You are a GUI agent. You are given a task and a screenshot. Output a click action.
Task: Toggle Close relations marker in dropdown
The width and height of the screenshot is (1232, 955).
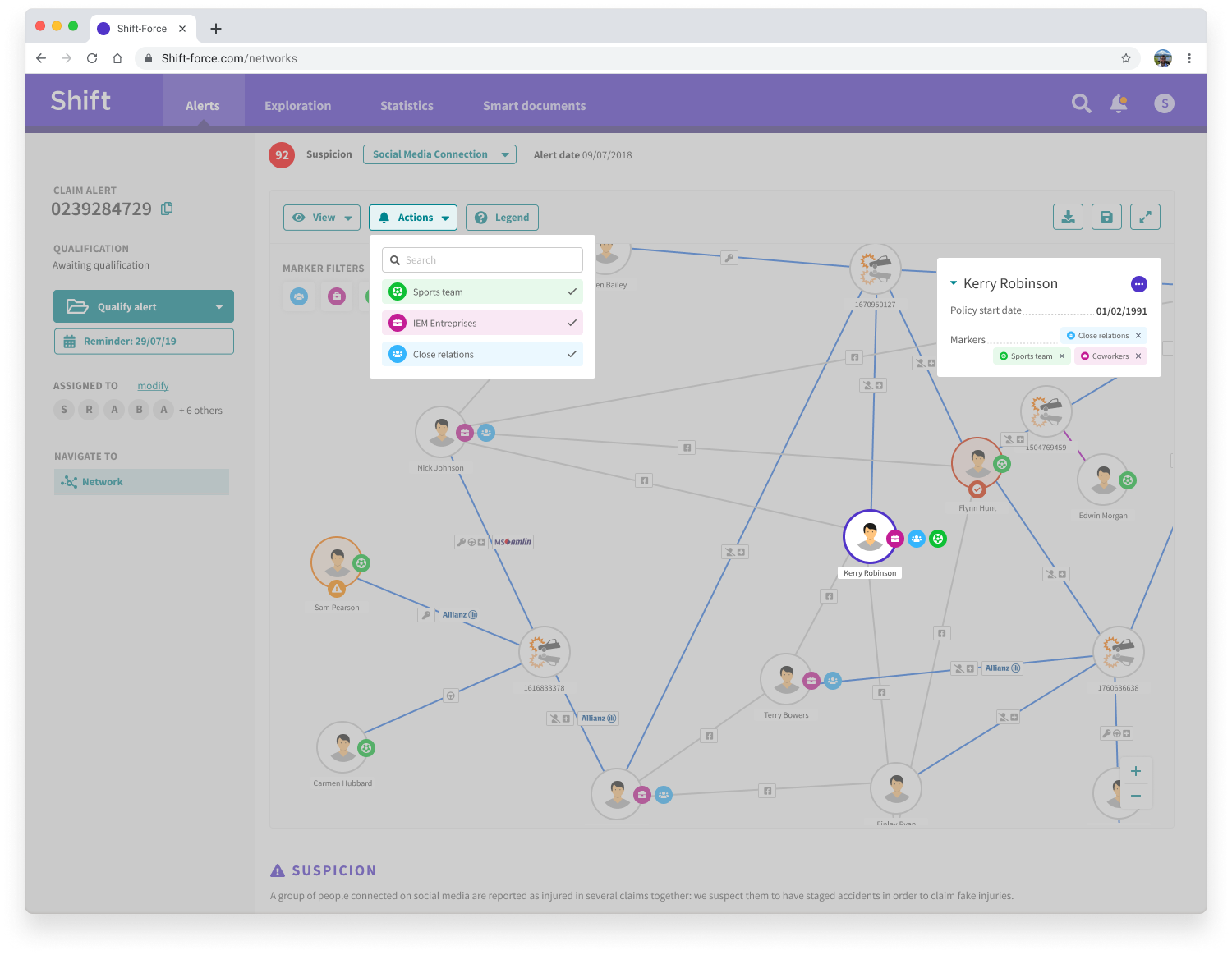coord(482,354)
